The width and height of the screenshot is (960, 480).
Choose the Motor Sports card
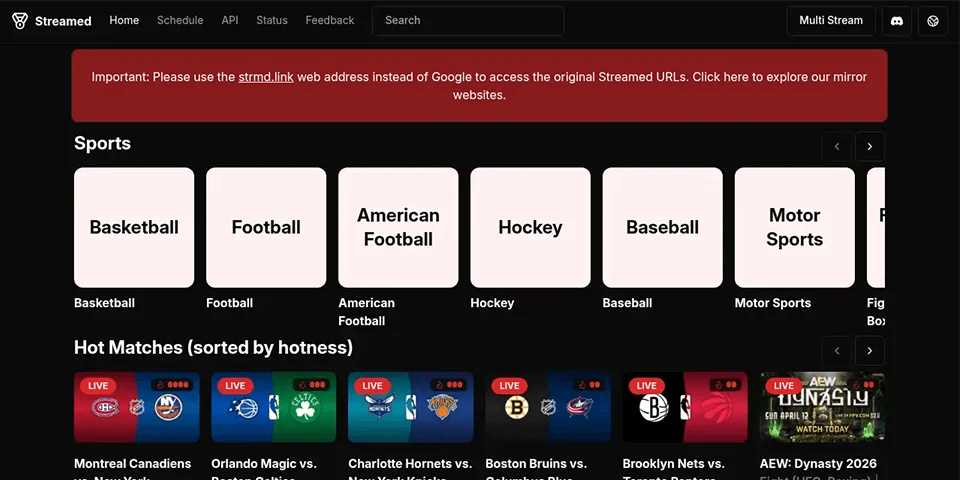point(794,228)
